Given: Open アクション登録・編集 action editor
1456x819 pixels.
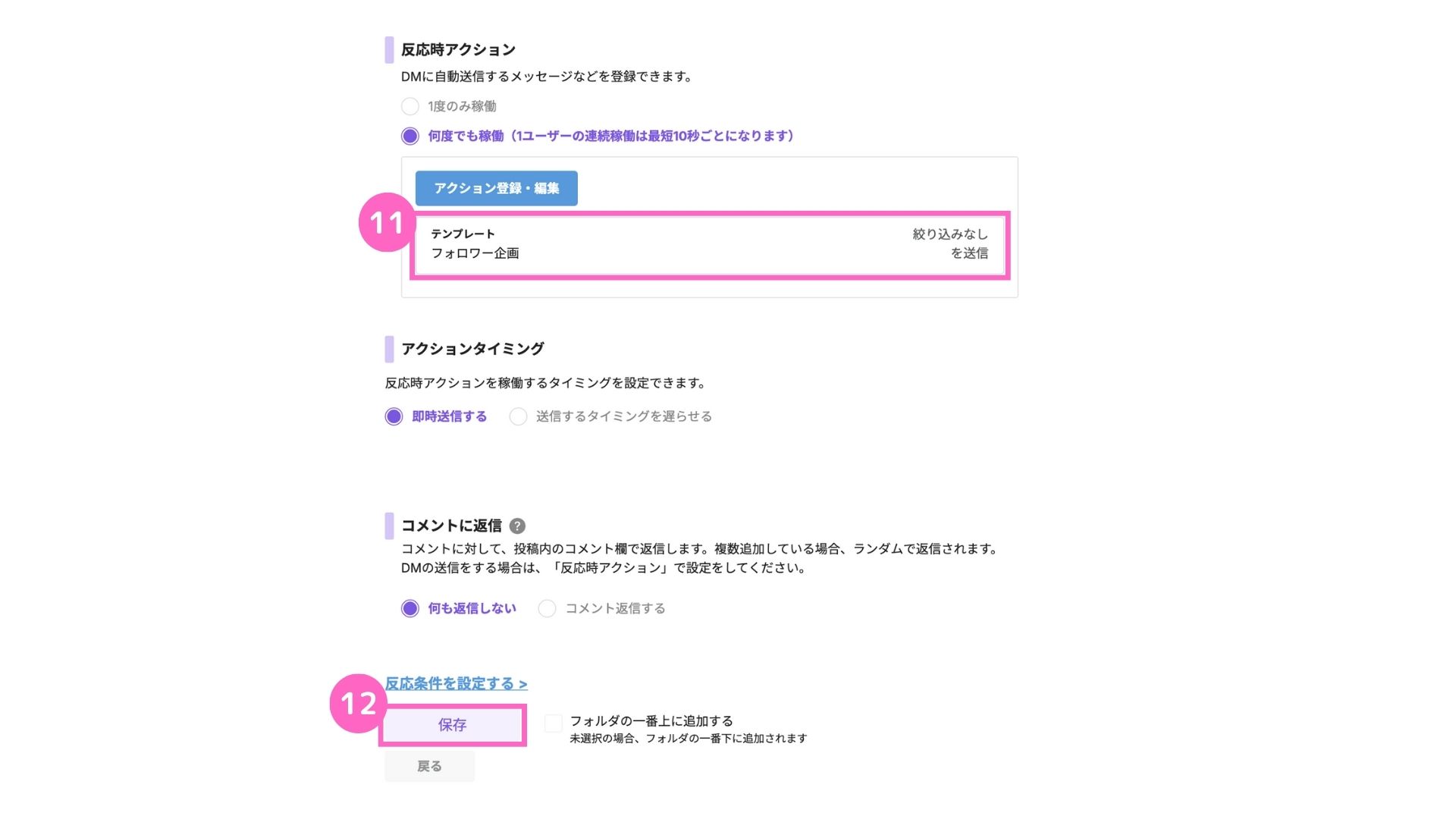Looking at the screenshot, I should [x=497, y=188].
